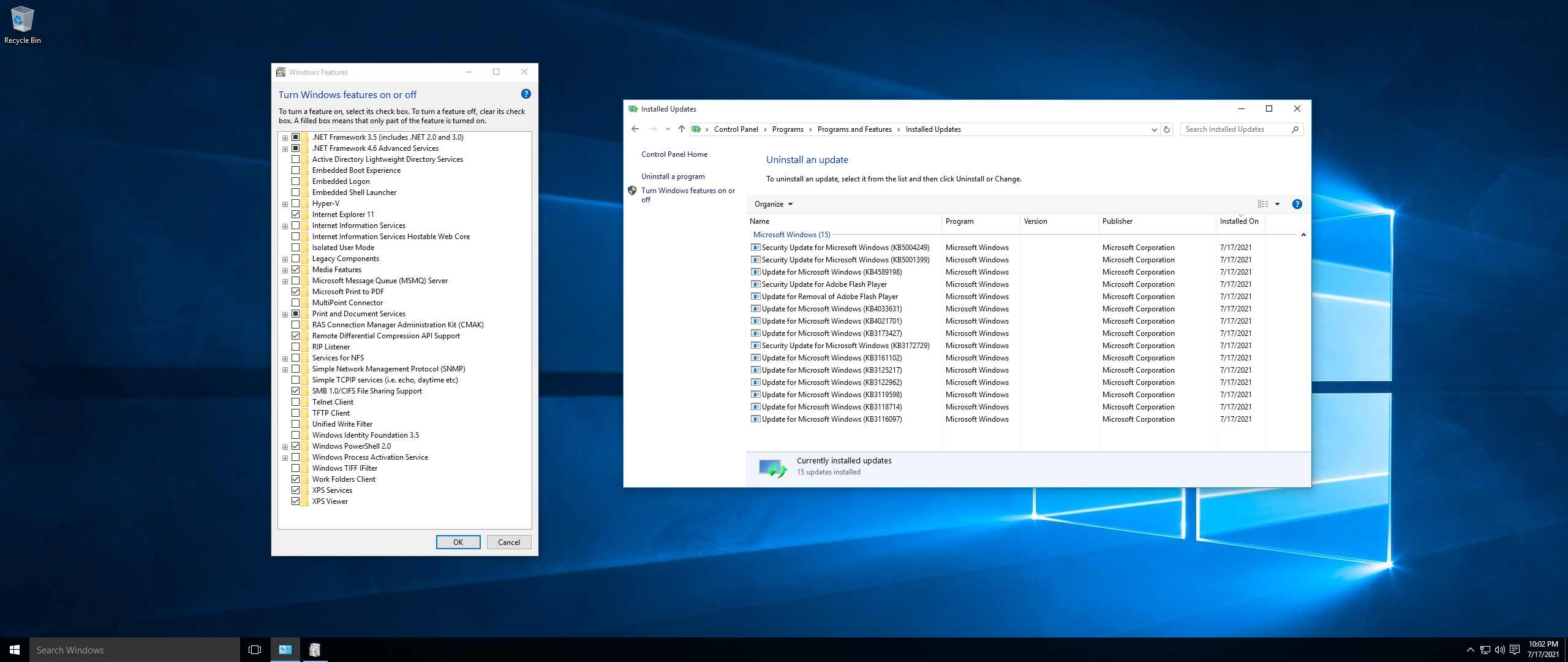1568x662 pixels.
Task: Sort by Installed On column header
Action: coord(1240,221)
